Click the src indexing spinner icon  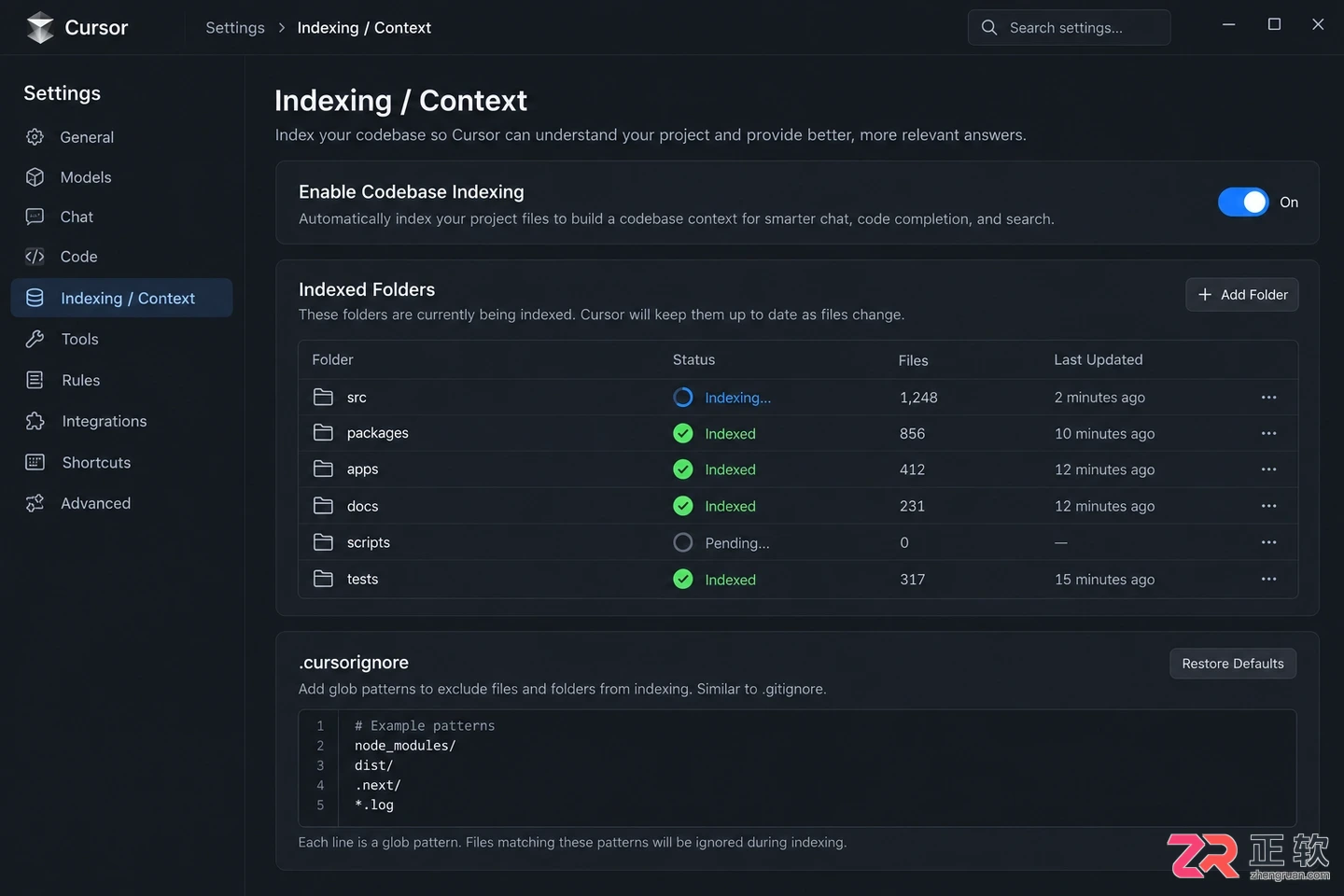(x=683, y=398)
